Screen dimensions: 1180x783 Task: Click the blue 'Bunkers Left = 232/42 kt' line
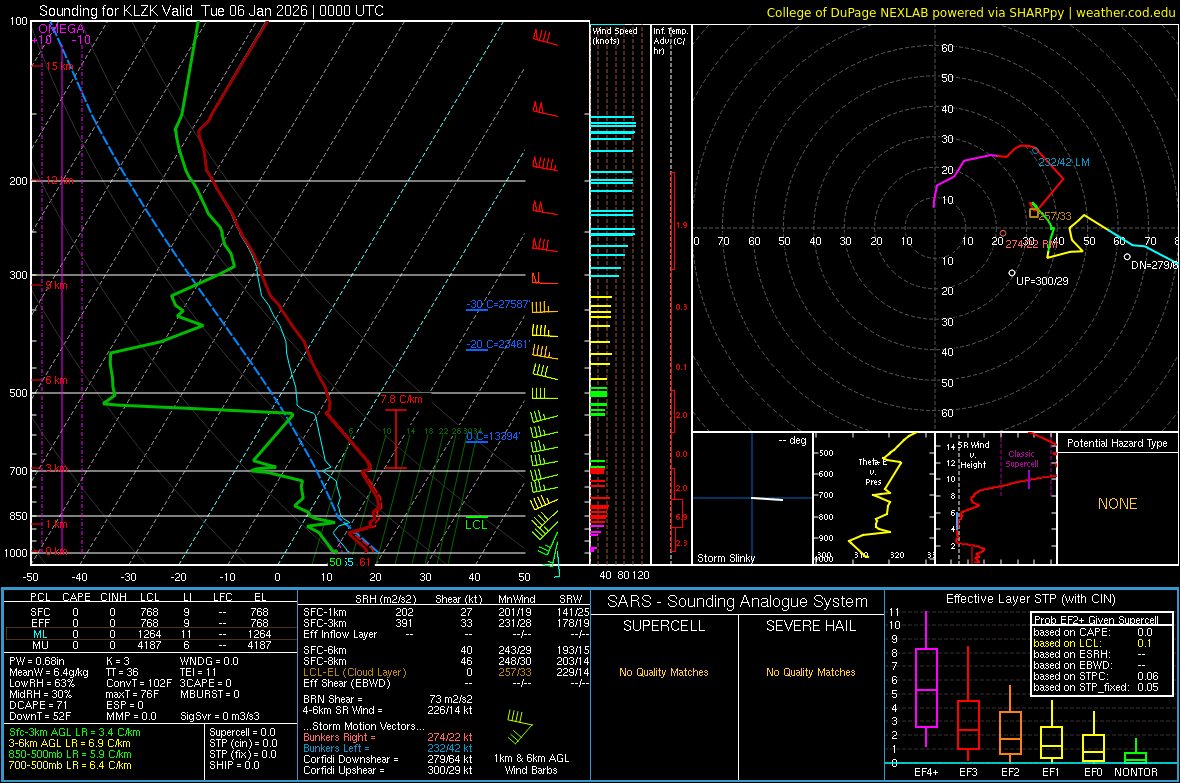[x=388, y=748]
